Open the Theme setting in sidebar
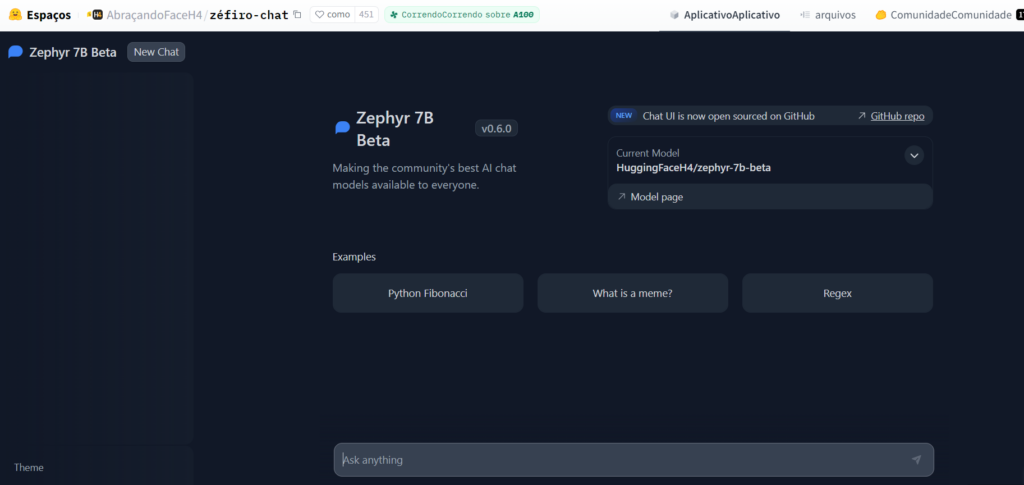Screen dimensions: 1024x485 [x=29, y=467]
